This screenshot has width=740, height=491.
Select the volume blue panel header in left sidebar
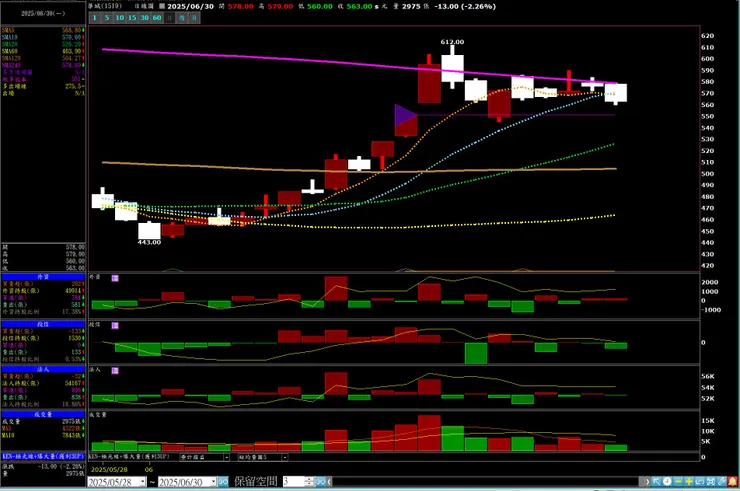43,415
